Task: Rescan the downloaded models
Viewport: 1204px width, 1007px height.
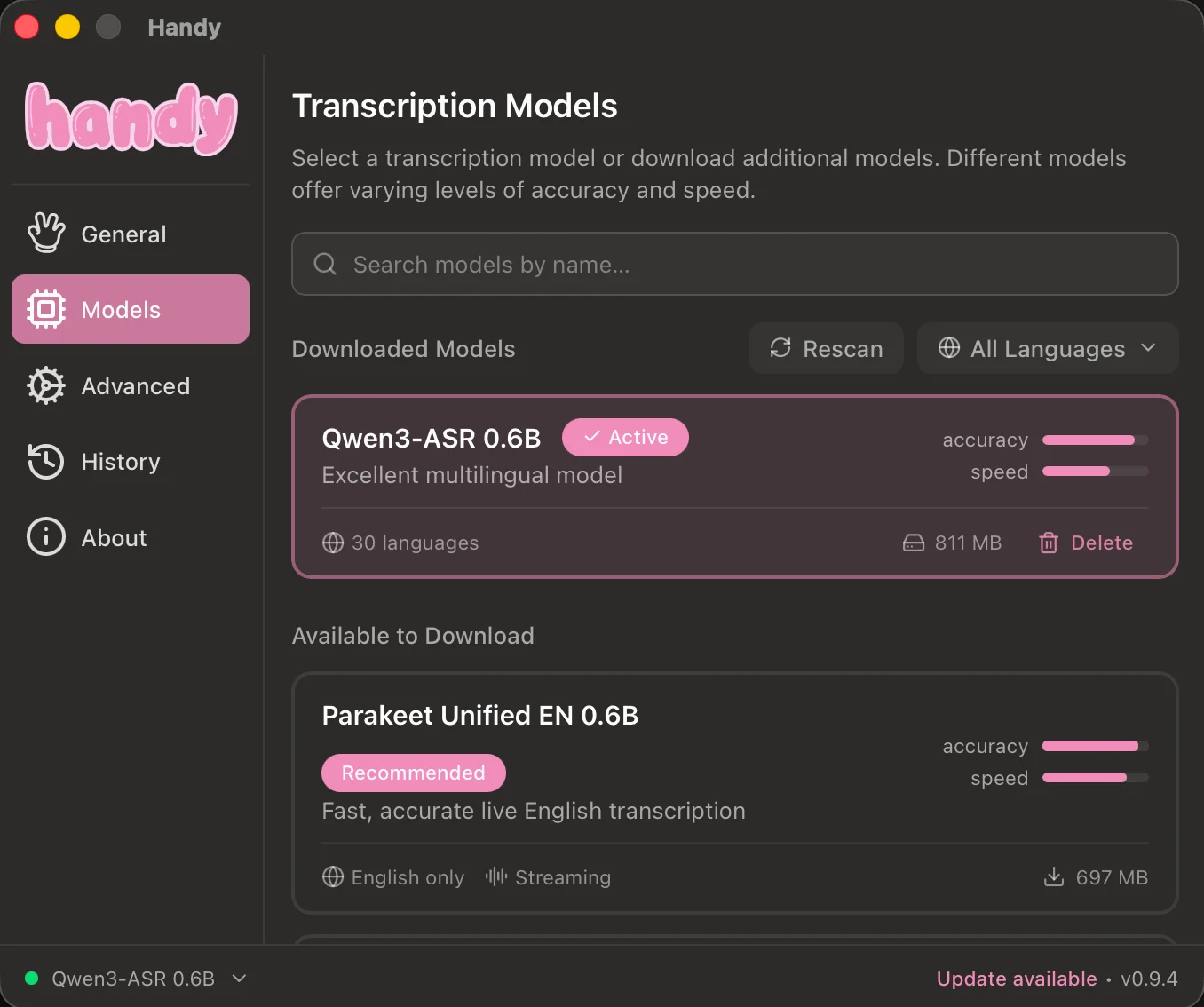Action: pos(827,348)
